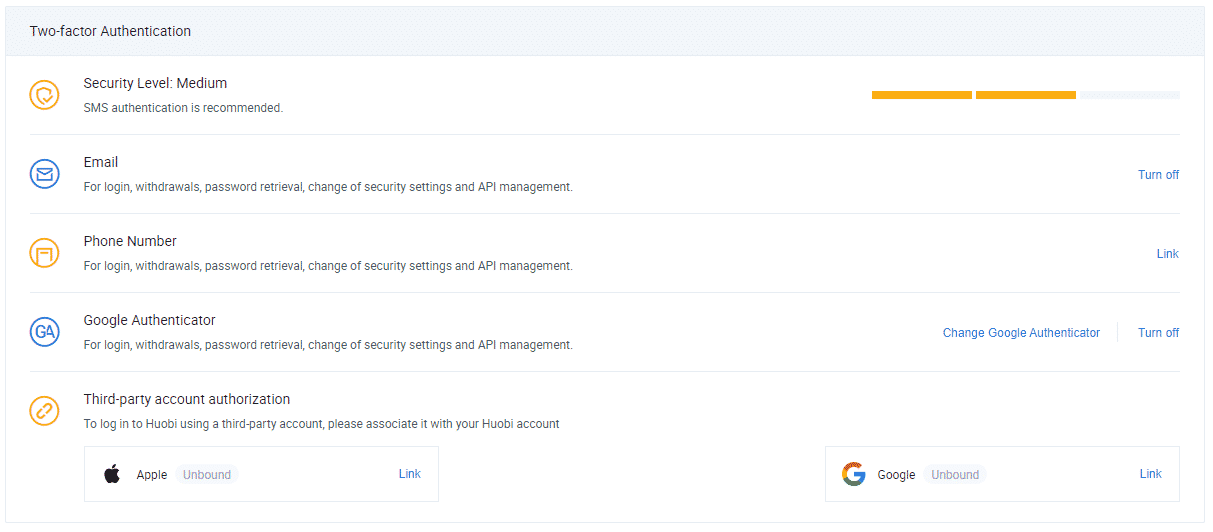Link the Apple account
This screenshot has height=532, width=1213.
point(409,474)
